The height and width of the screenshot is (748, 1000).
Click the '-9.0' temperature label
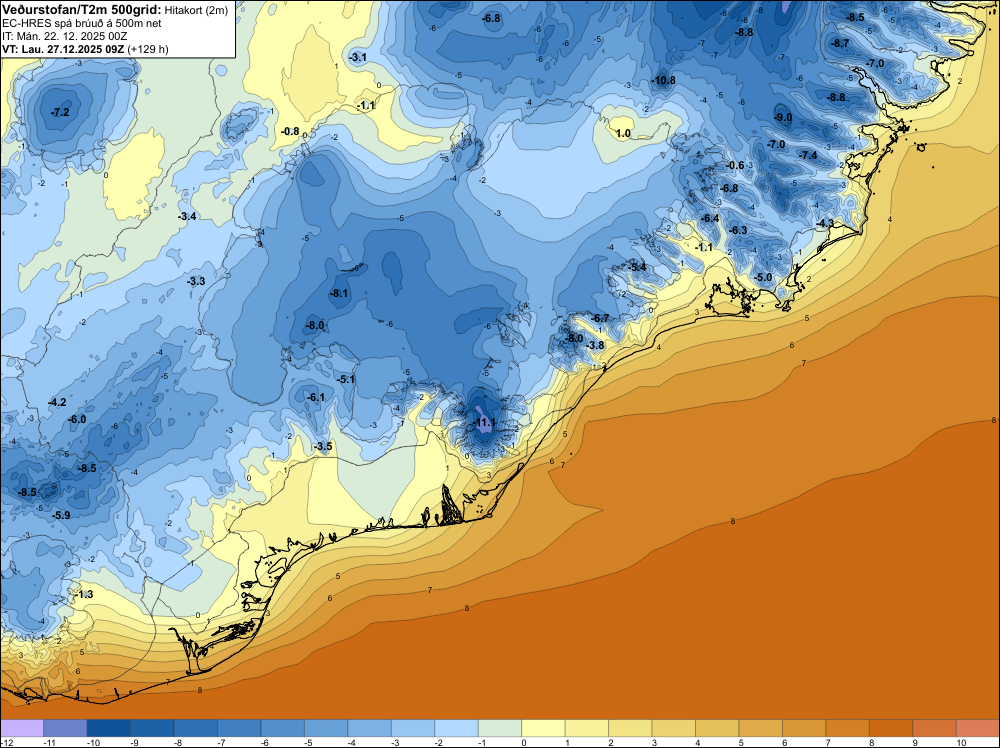(x=783, y=117)
